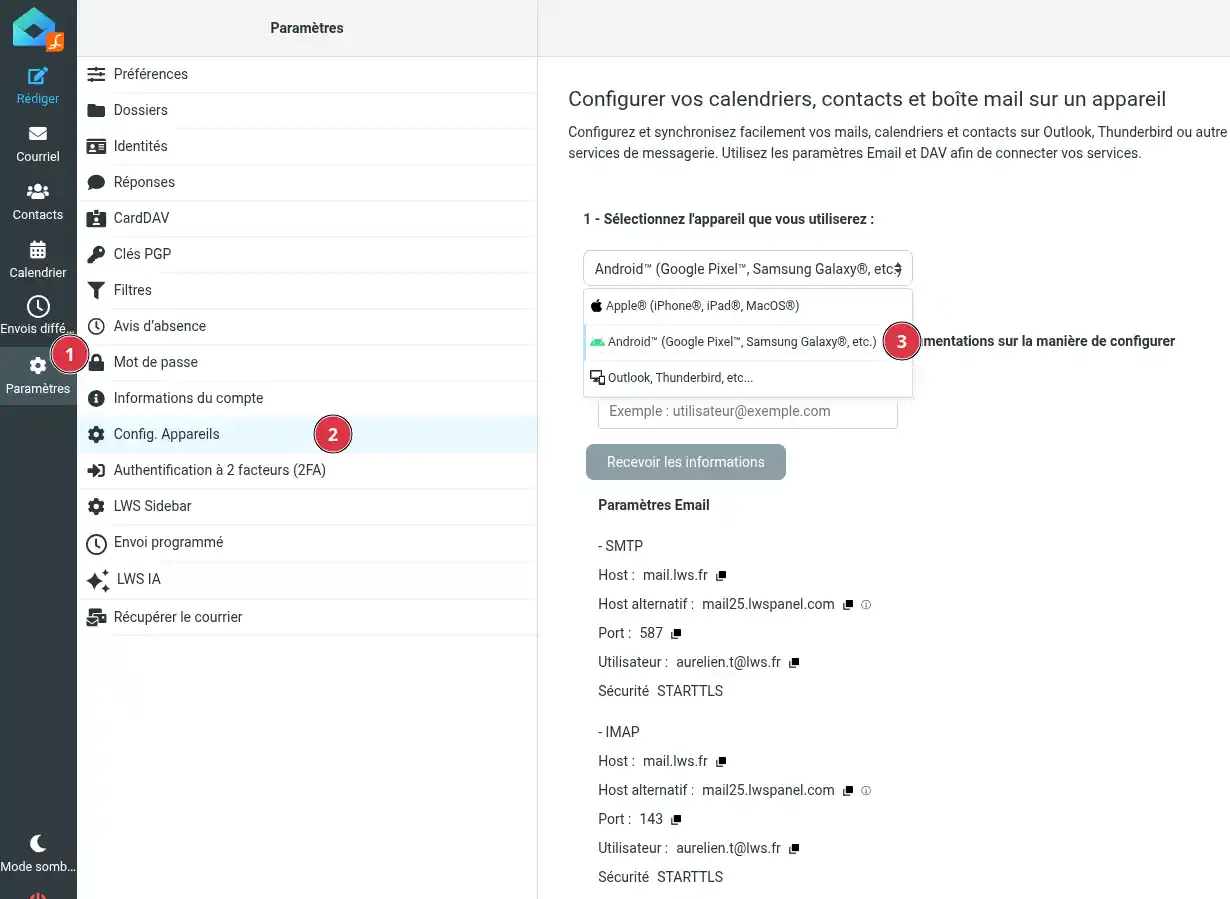Open Informations du compte
Screen dimensions: 1230x899
click(x=307, y=398)
